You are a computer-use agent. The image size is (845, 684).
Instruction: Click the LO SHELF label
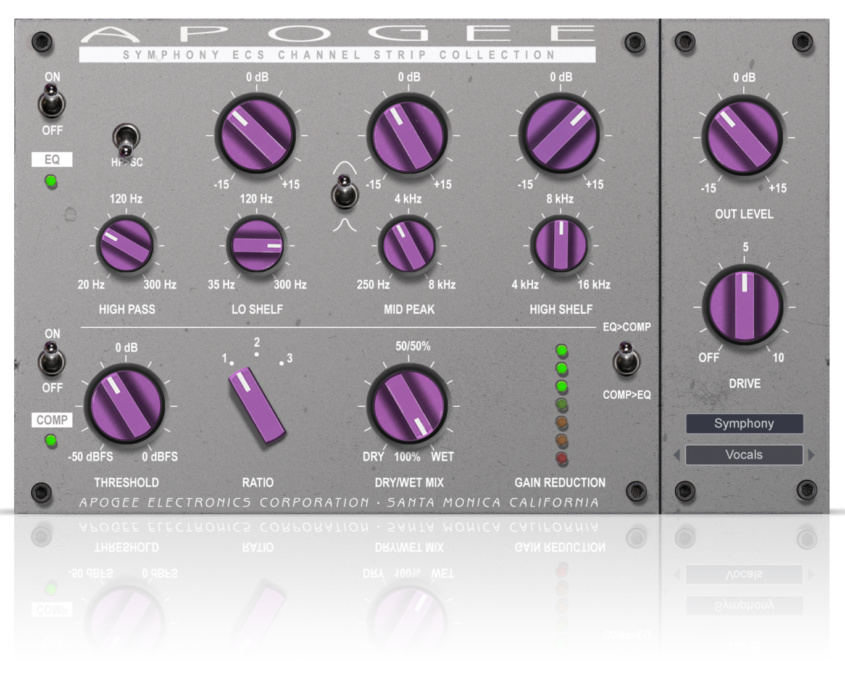tap(257, 309)
